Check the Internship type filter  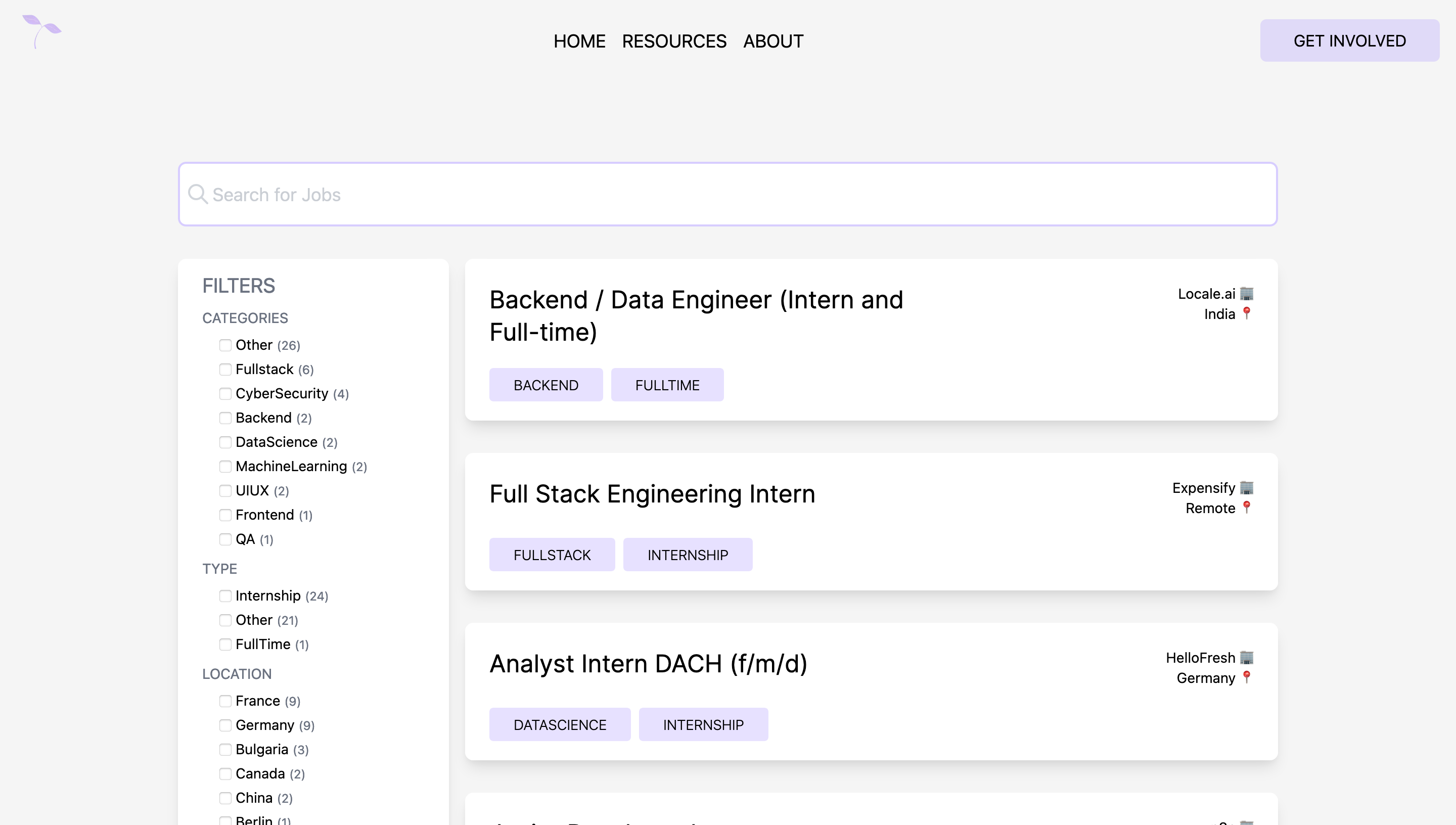click(225, 596)
